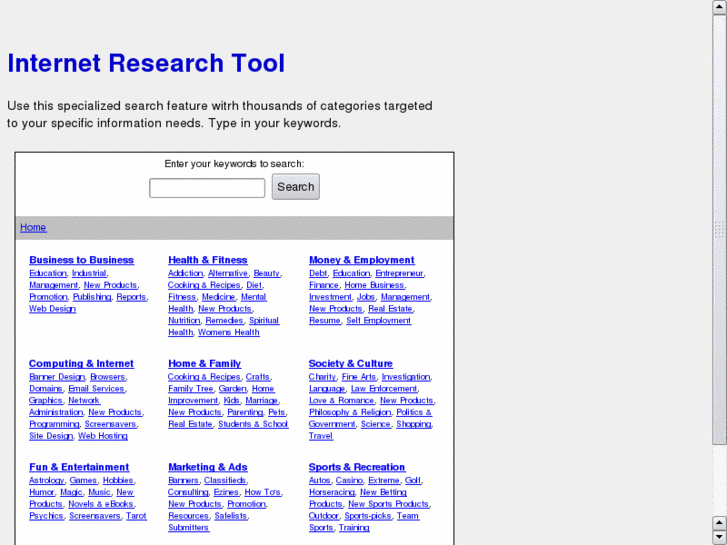Select the Parenting link
This screenshot has height=545, width=727.
pos(245,412)
